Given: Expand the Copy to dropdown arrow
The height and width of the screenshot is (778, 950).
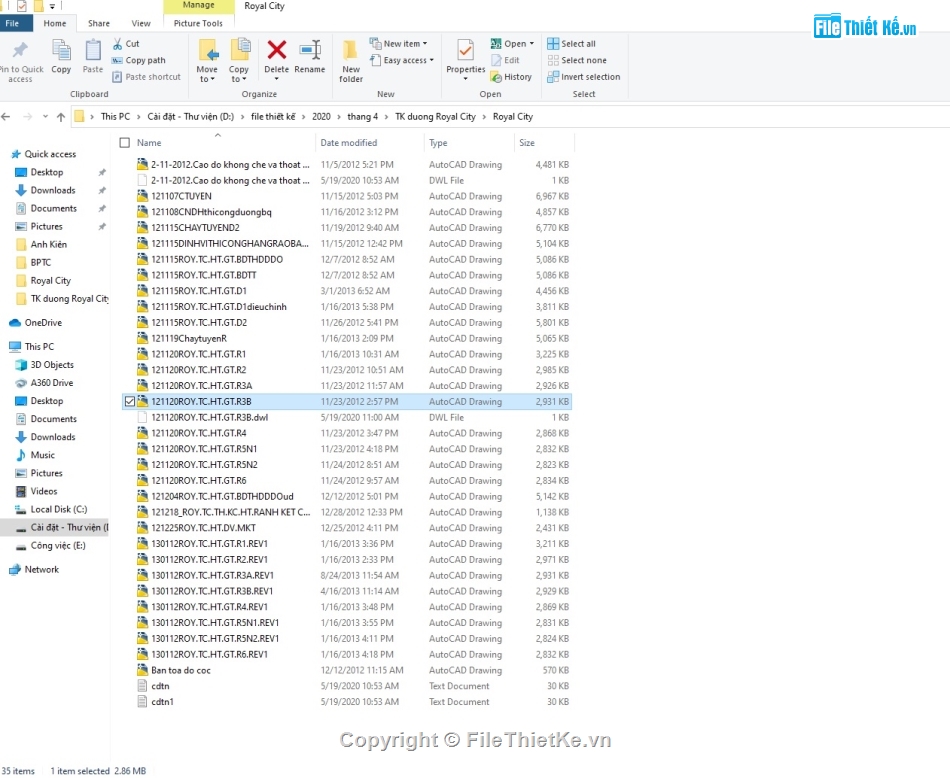Looking at the screenshot, I should [244, 79].
